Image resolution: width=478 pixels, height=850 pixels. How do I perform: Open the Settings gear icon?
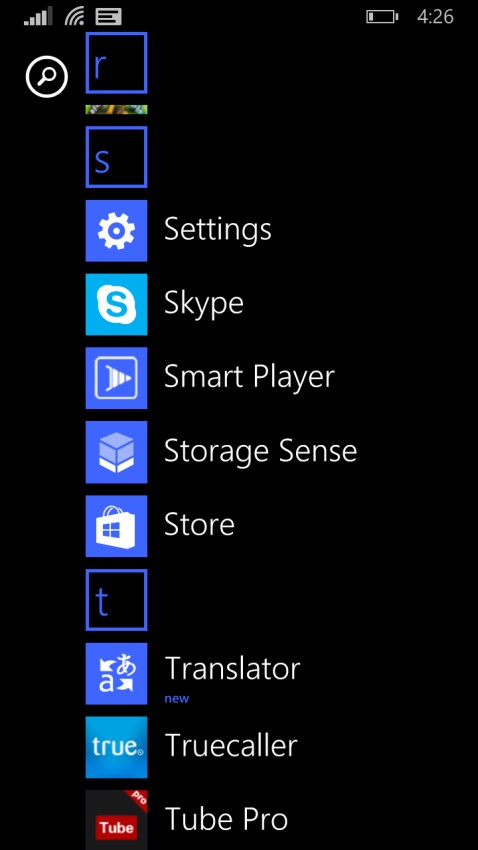[x=117, y=230]
